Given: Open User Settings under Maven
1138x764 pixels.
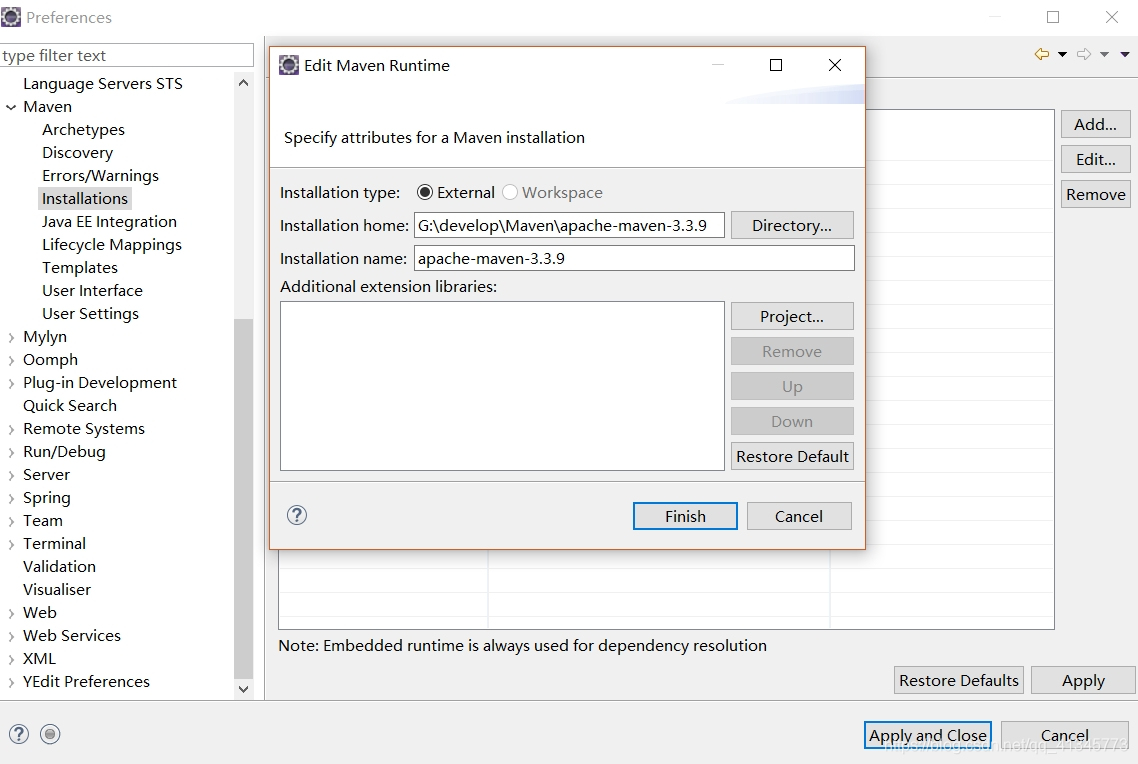Looking at the screenshot, I should click(91, 313).
